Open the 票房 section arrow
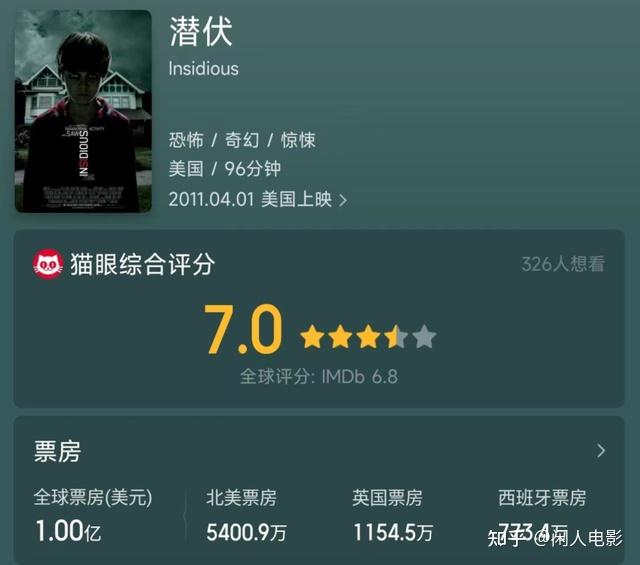 601,451
